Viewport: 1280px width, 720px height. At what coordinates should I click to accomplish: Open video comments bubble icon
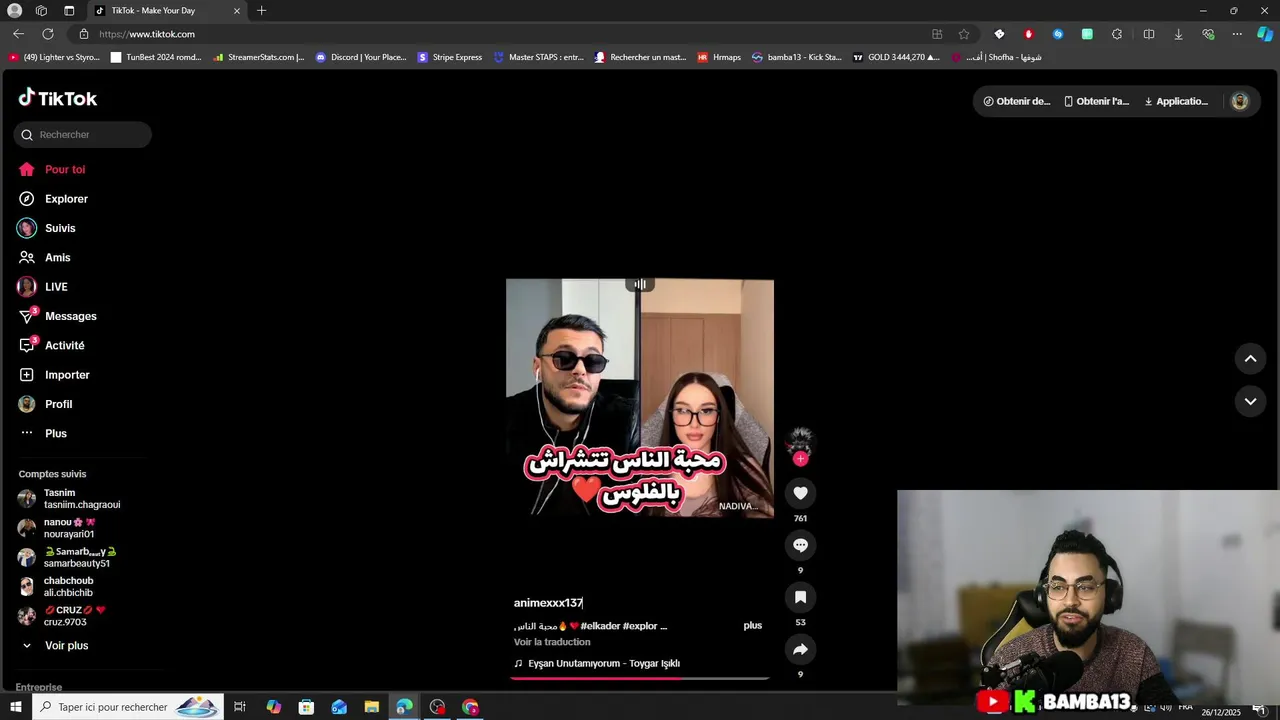click(800, 545)
